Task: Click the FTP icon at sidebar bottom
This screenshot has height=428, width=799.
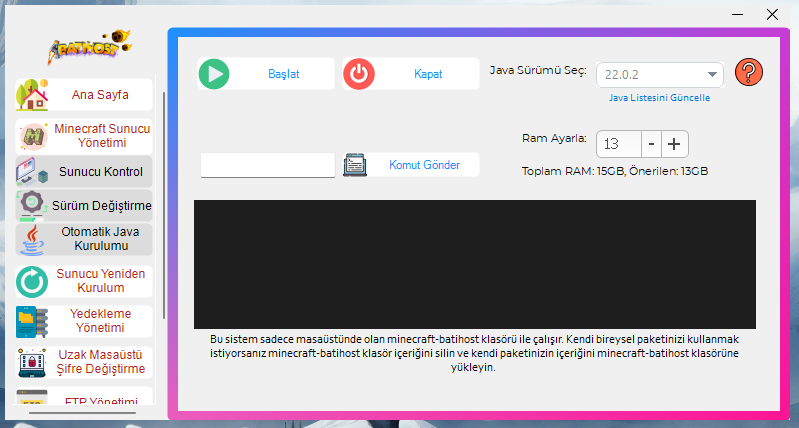Action: tap(32, 397)
